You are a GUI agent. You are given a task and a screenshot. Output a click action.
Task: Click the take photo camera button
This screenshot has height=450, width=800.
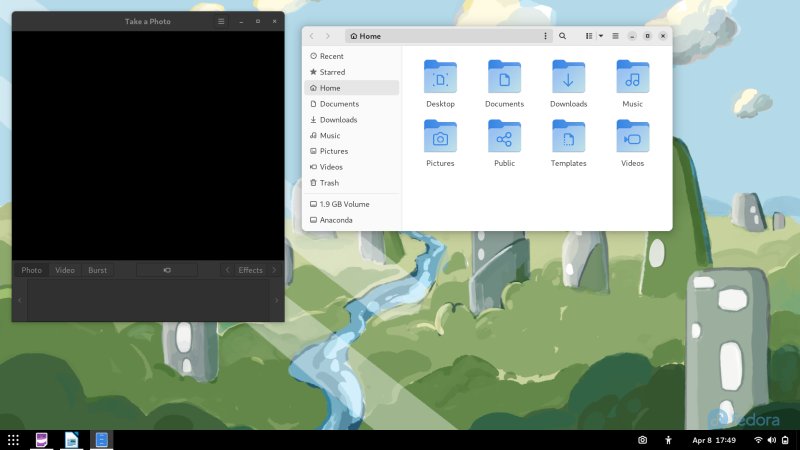(x=167, y=270)
